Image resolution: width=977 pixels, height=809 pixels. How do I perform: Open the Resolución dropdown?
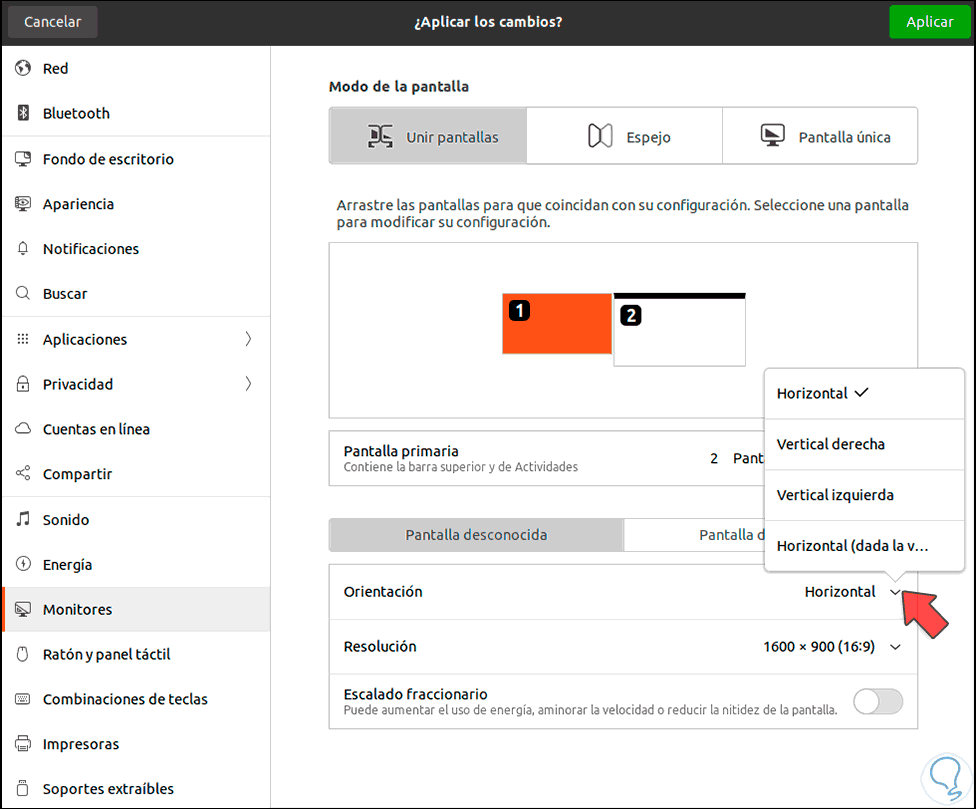pyautogui.click(x=832, y=647)
